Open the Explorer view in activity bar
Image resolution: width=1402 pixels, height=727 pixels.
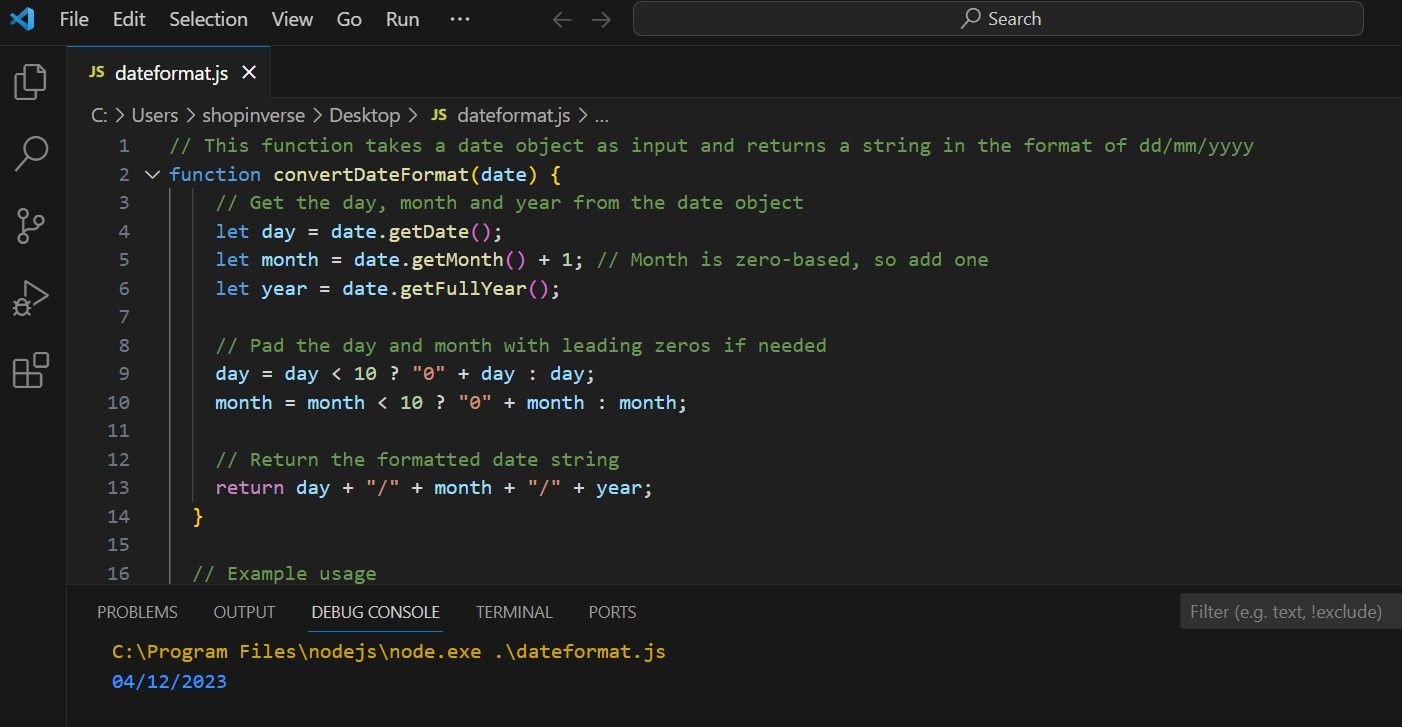(31, 82)
